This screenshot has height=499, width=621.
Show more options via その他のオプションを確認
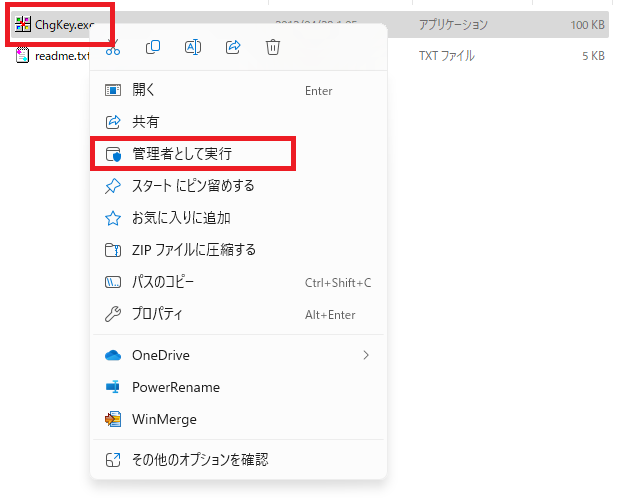[200, 460]
